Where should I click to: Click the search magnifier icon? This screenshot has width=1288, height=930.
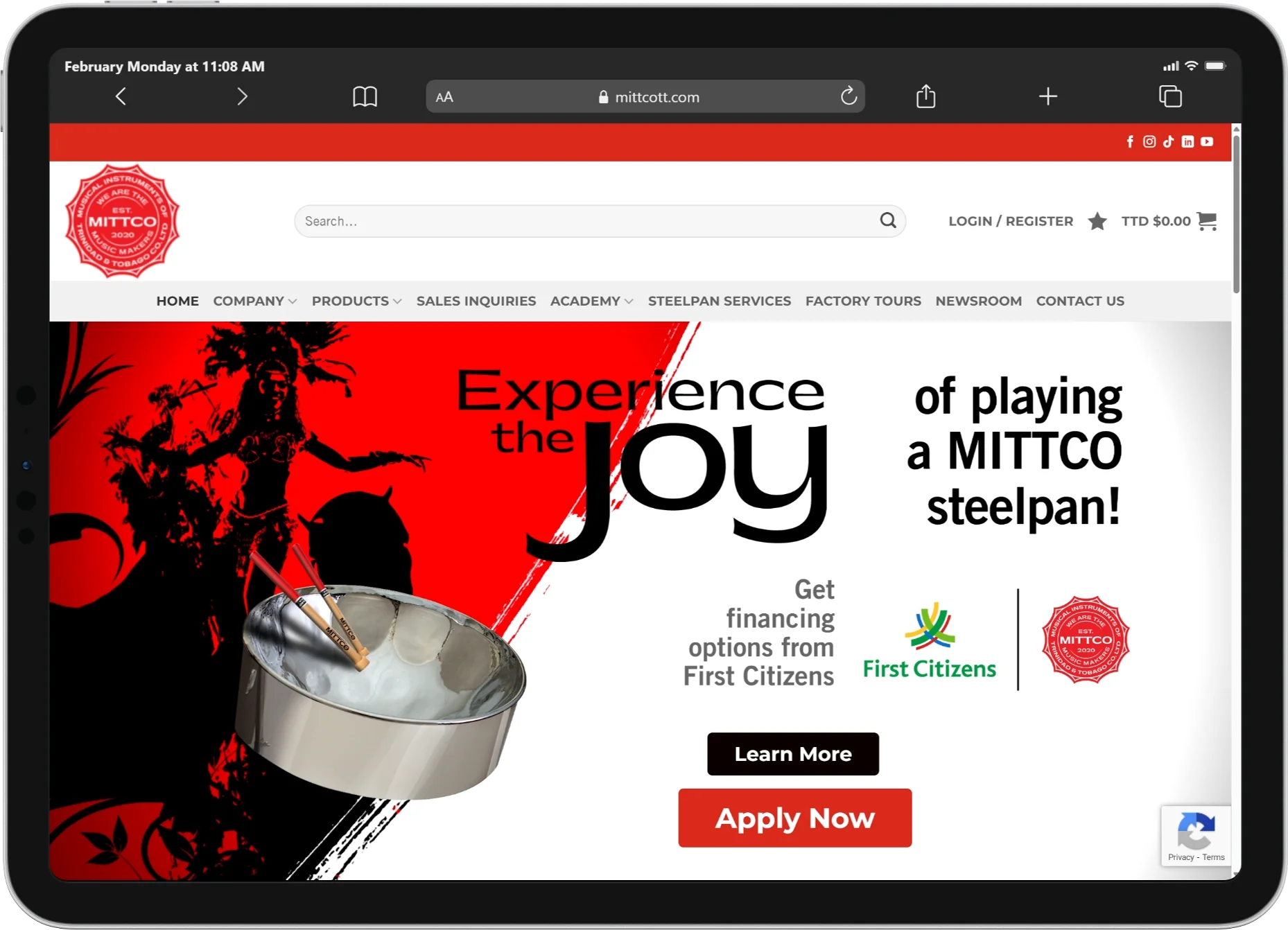(x=888, y=221)
